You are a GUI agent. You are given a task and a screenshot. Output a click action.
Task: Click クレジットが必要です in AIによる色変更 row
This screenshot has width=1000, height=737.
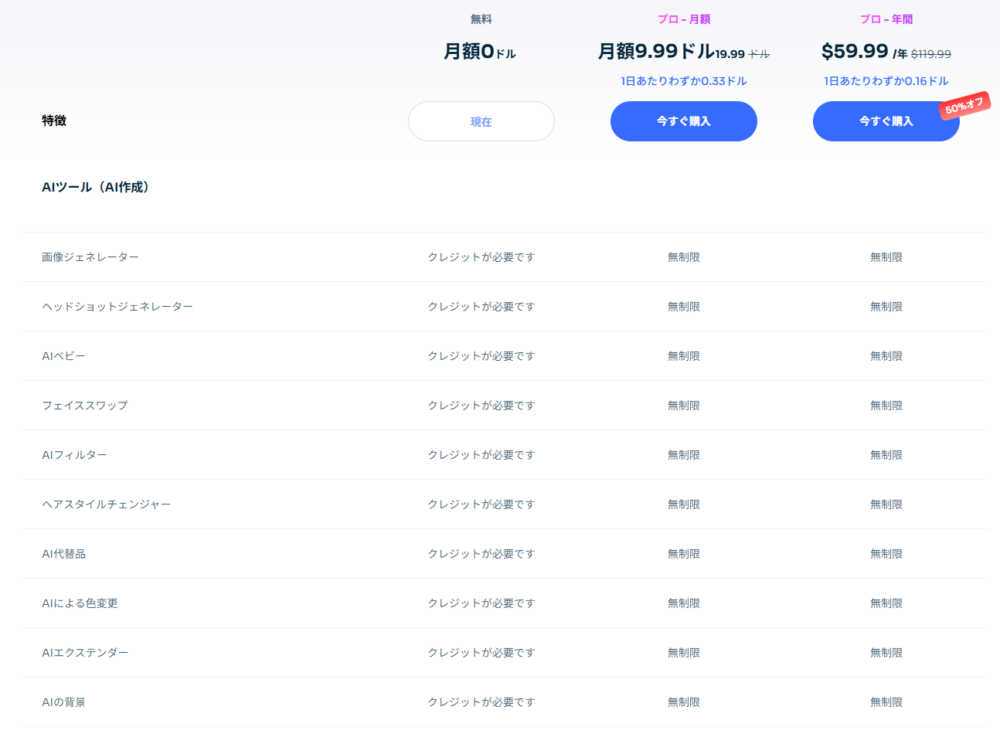481,603
